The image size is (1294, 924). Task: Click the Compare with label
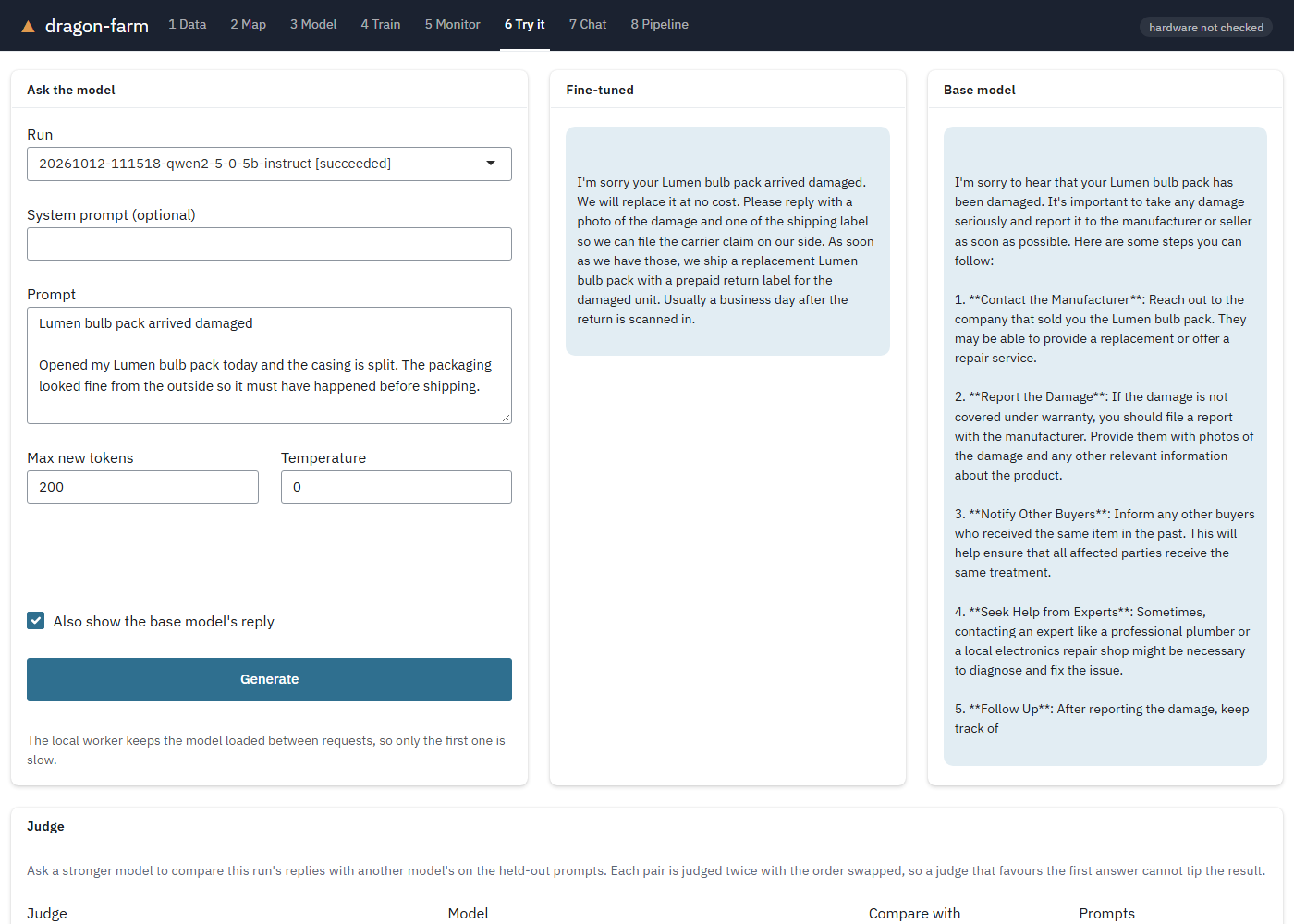point(914,913)
